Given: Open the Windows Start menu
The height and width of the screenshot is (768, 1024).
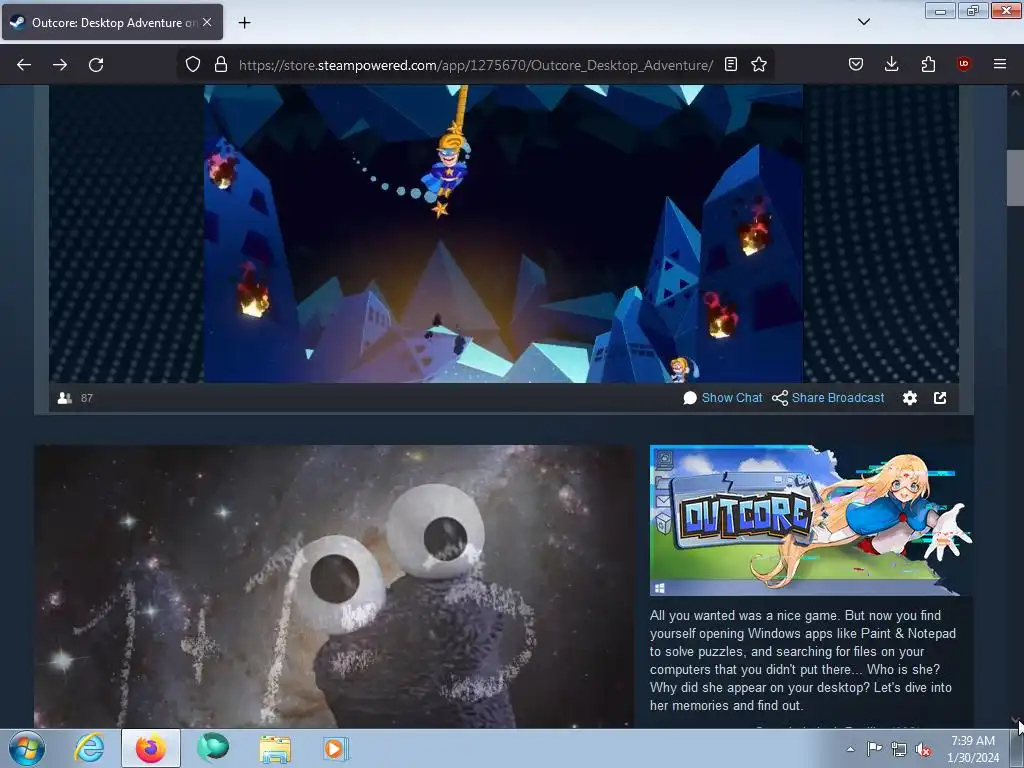Looking at the screenshot, I should pyautogui.click(x=27, y=748).
